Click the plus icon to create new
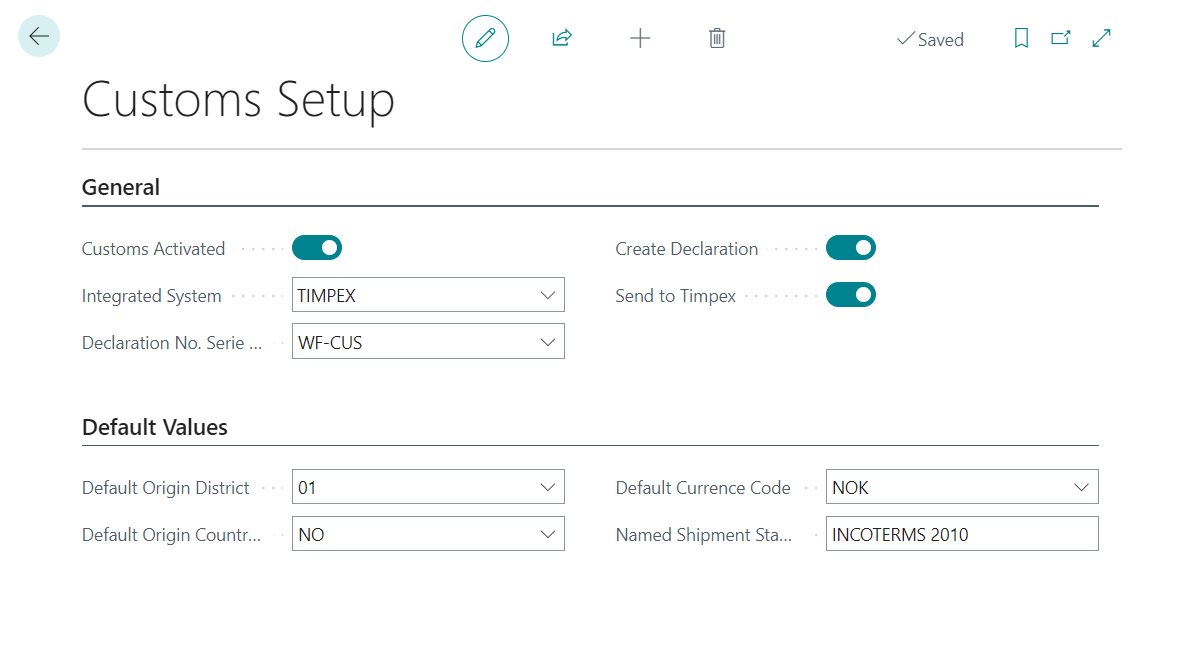The image size is (1202, 669). pos(640,39)
